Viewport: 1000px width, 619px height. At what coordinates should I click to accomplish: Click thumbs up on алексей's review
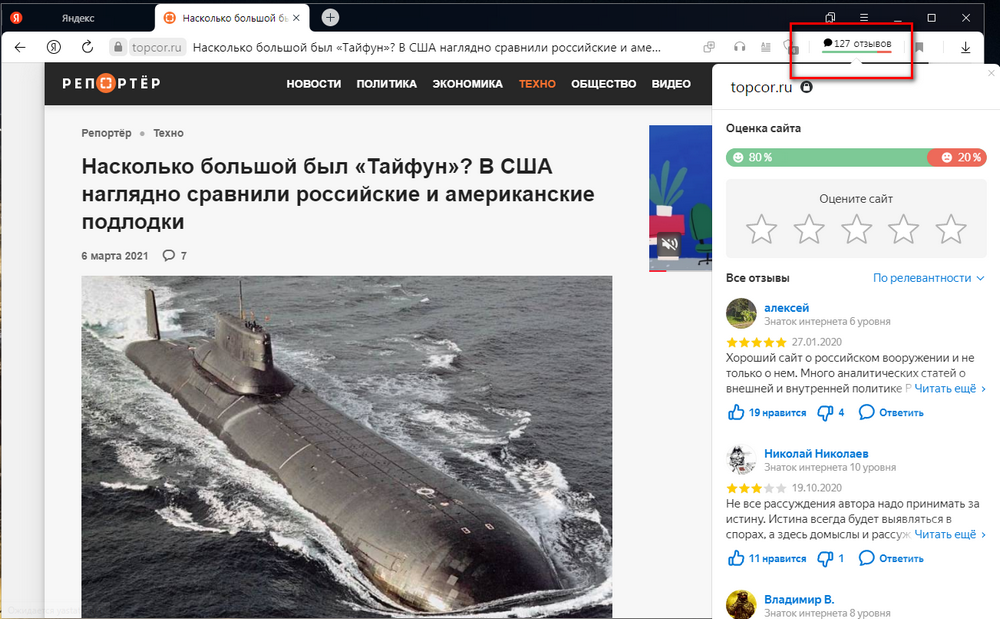tap(737, 412)
